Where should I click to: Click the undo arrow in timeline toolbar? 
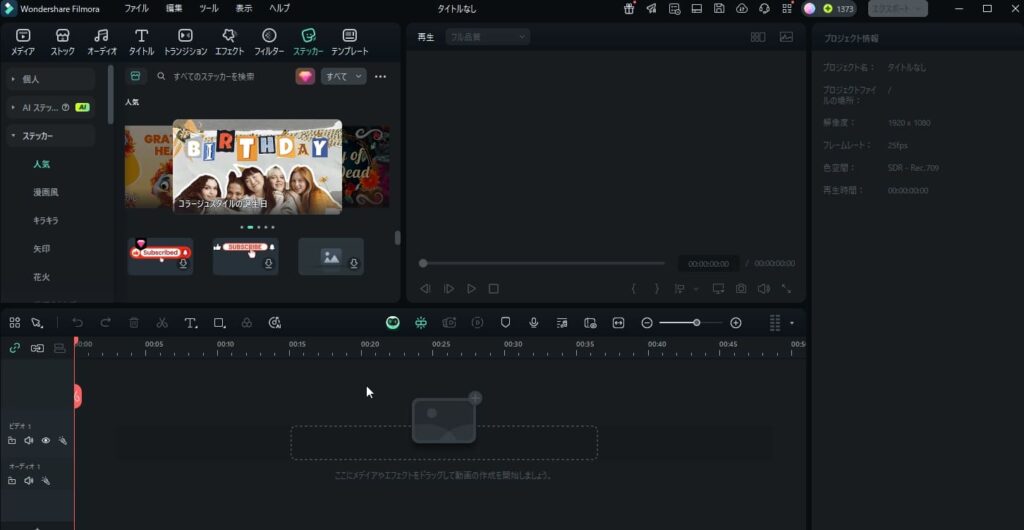point(78,322)
